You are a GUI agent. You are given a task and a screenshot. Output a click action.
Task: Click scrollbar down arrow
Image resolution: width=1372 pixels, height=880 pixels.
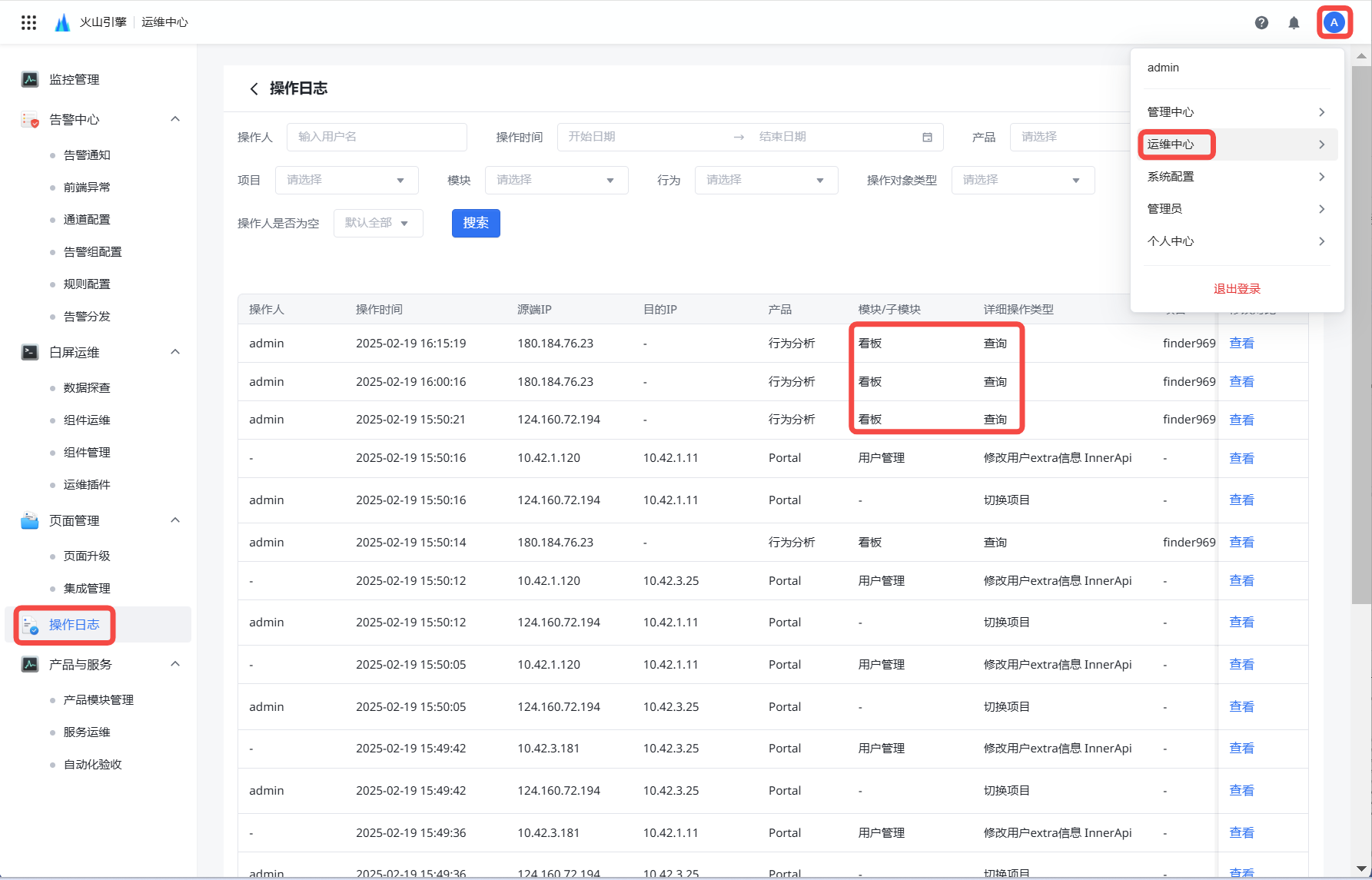click(x=1361, y=869)
